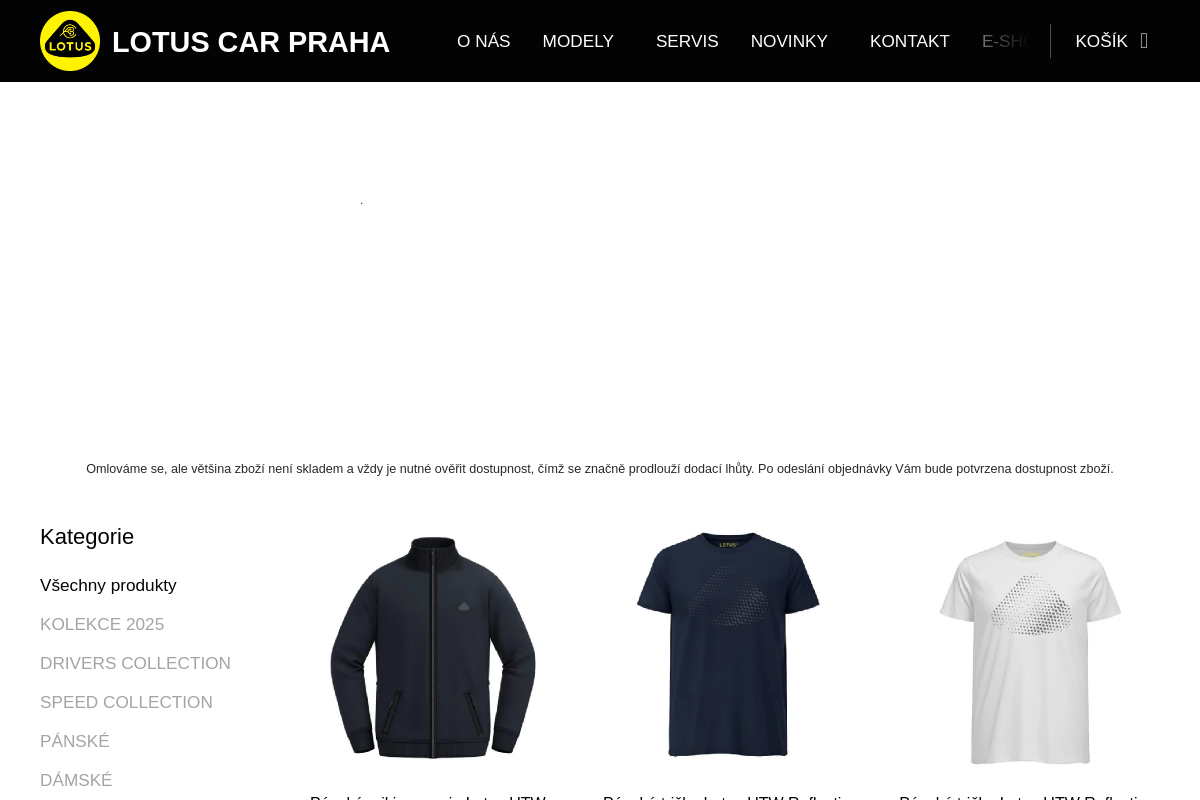The image size is (1200, 800).
Task: Click the yellow Lotus logo icon
Action: click(70, 41)
